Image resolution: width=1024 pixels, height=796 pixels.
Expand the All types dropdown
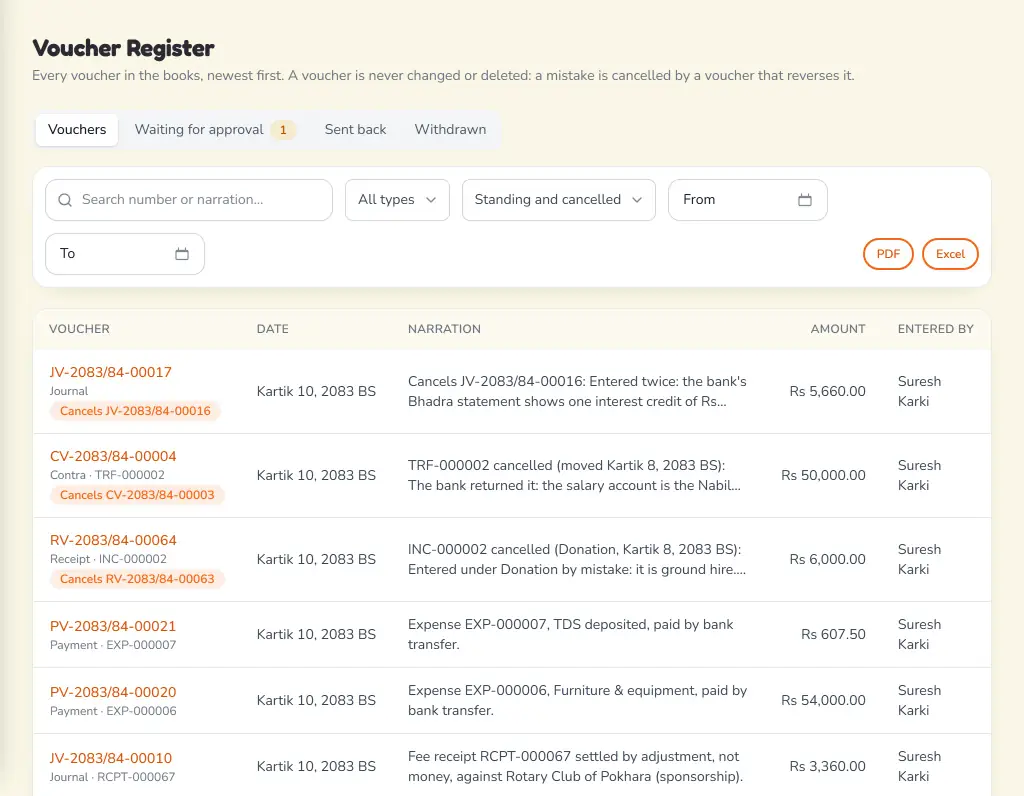(397, 200)
